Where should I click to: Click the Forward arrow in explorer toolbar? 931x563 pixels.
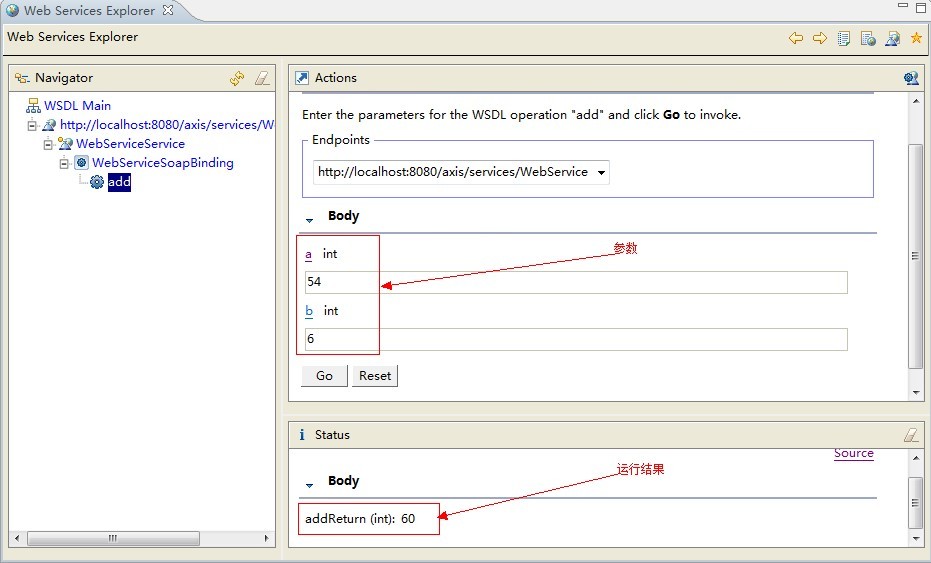pos(820,38)
